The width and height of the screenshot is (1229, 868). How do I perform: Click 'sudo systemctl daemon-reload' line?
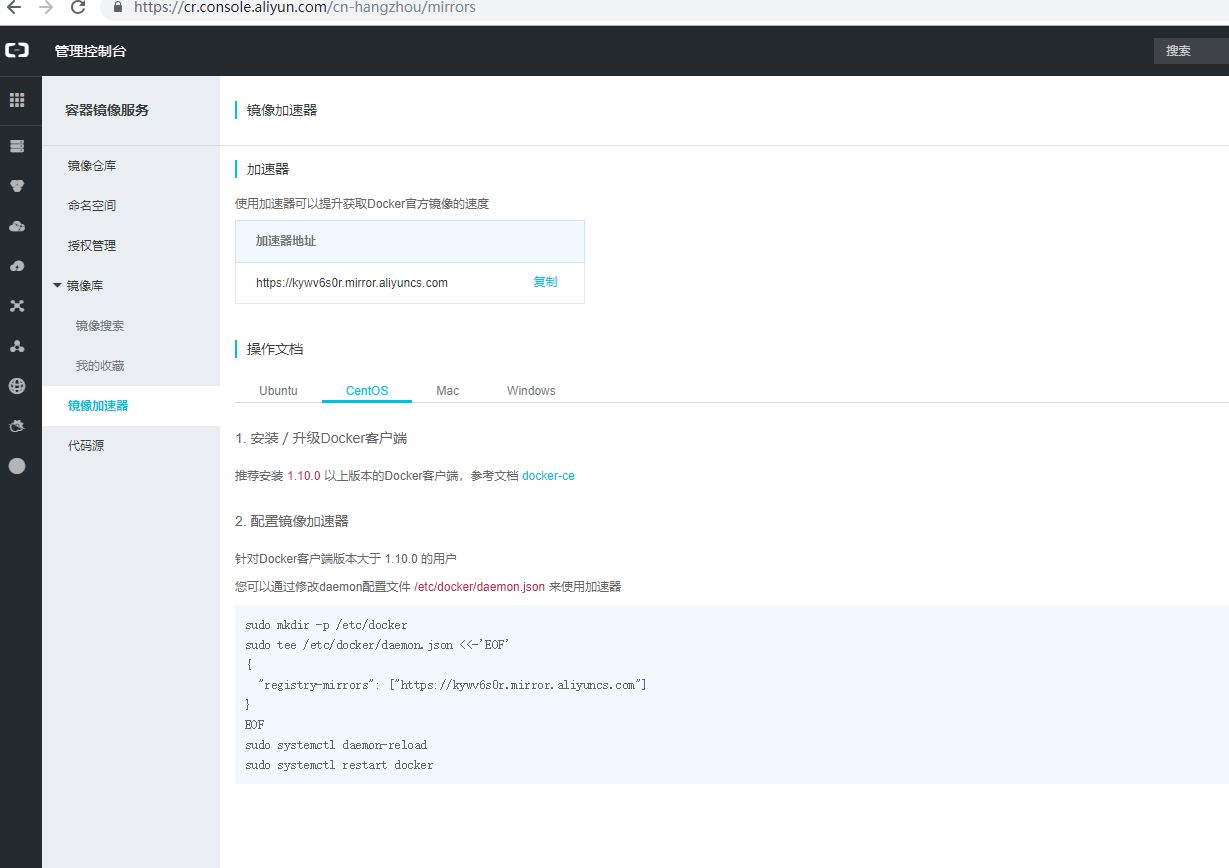[x=336, y=745]
